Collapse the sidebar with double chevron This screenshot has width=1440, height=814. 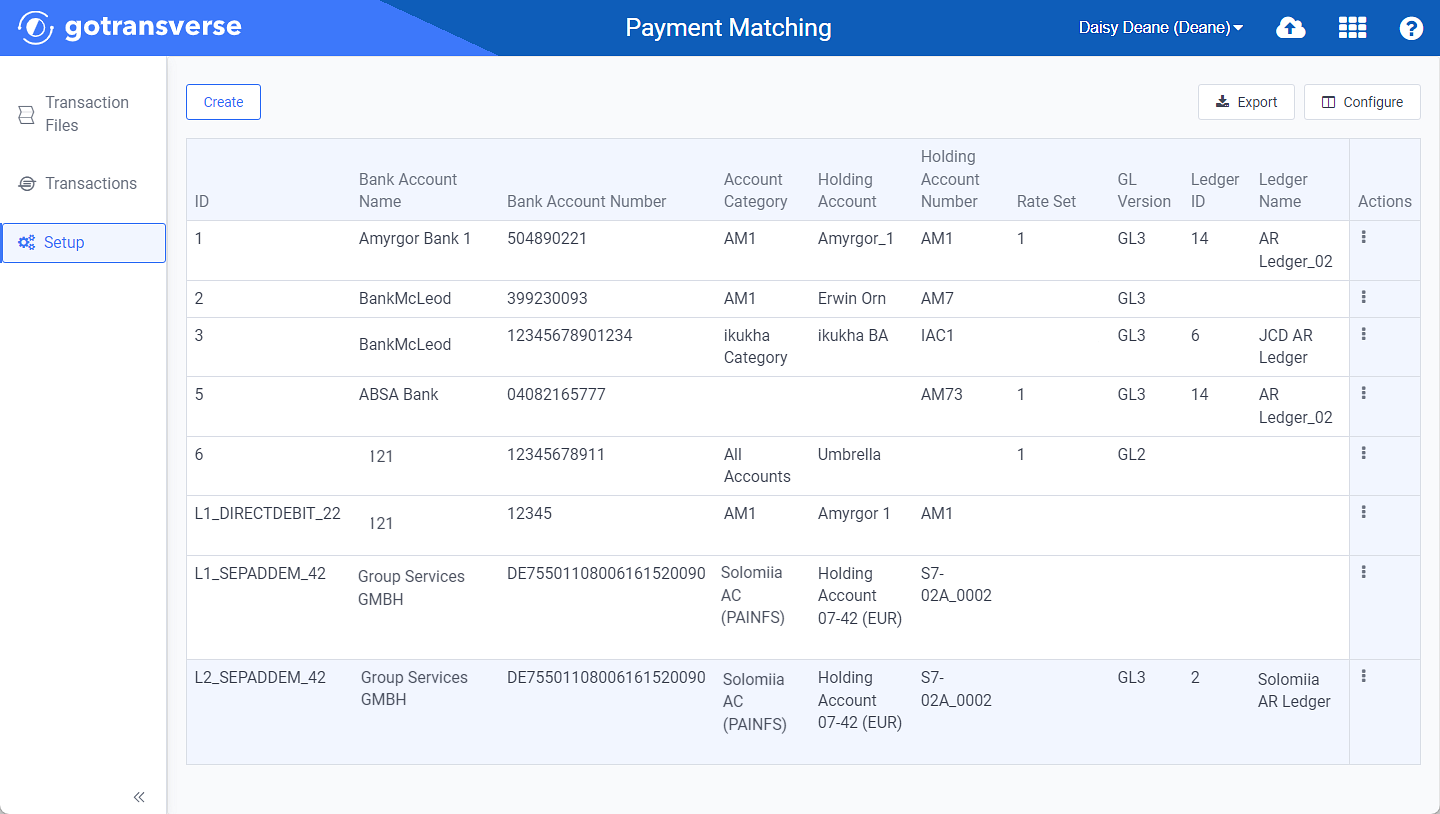[139, 797]
